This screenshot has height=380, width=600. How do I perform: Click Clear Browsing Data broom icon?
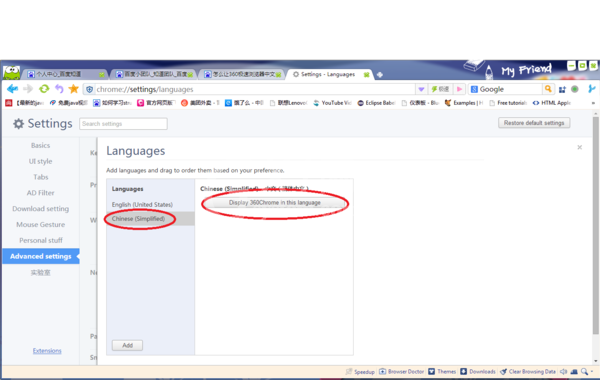pos(504,372)
